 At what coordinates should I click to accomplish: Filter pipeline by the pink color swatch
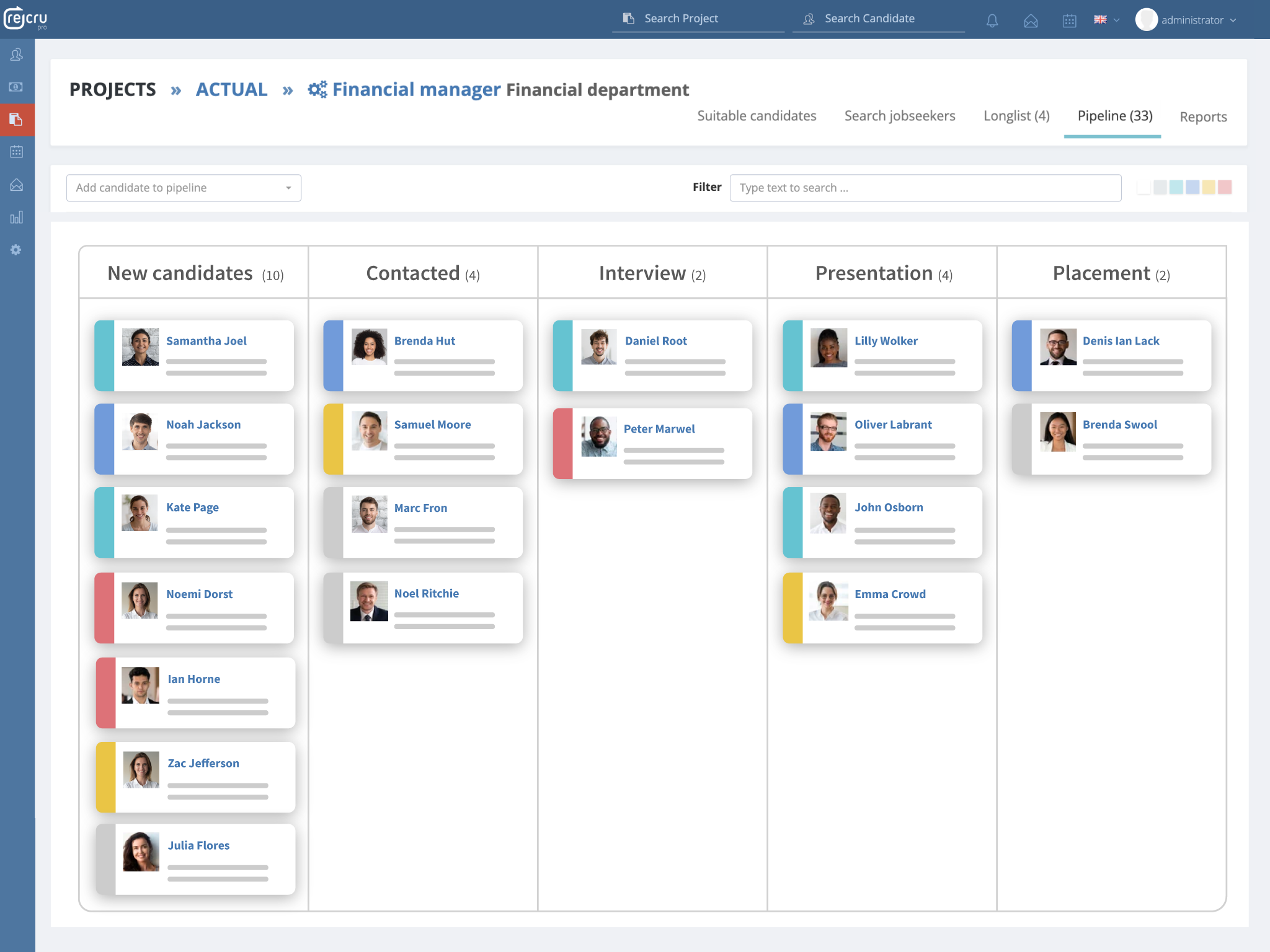(1224, 187)
